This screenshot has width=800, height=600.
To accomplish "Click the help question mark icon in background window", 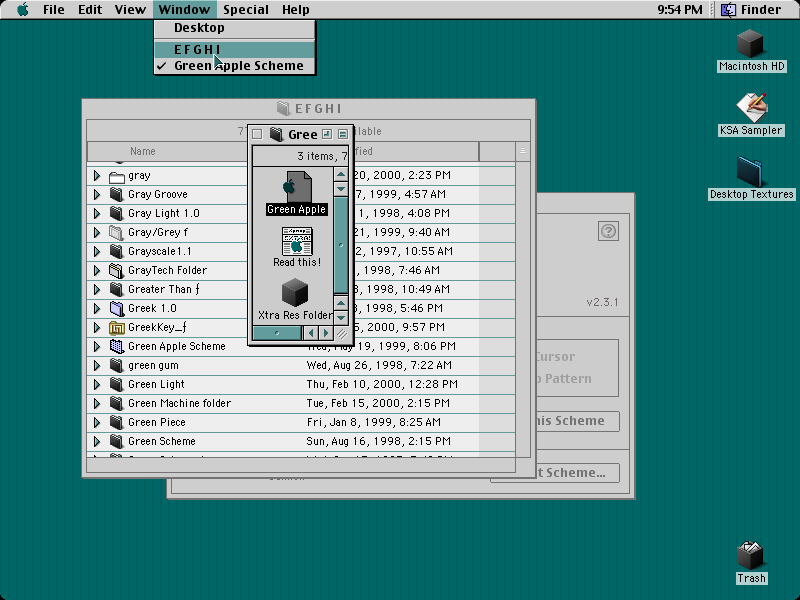I will 608,231.
